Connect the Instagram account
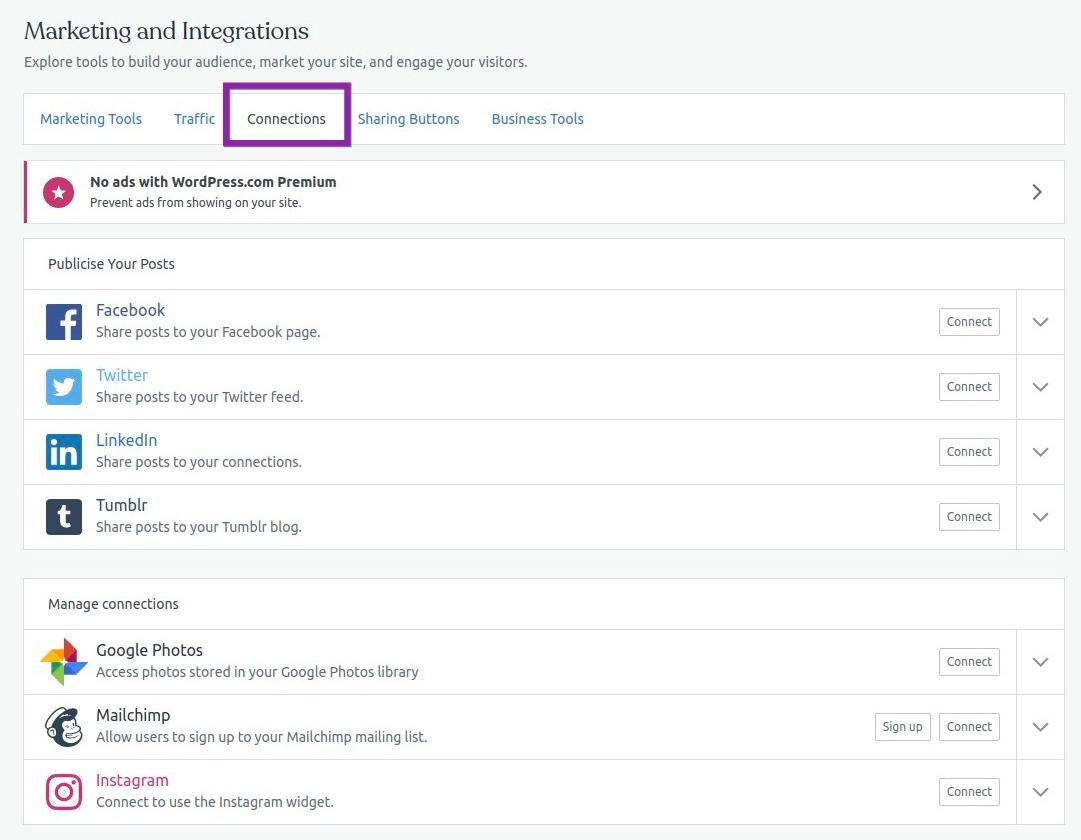Viewport: 1081px width, 840px height. coord(969,792)
